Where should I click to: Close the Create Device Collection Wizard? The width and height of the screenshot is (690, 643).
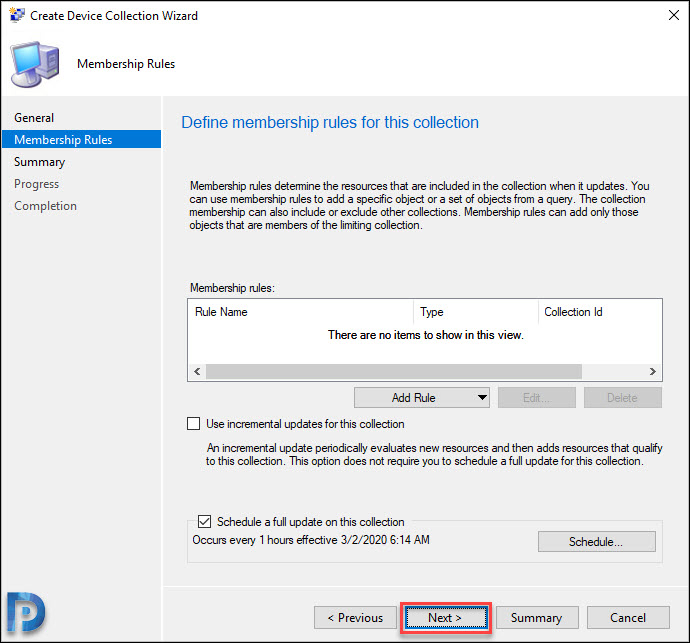coord(673,15)
